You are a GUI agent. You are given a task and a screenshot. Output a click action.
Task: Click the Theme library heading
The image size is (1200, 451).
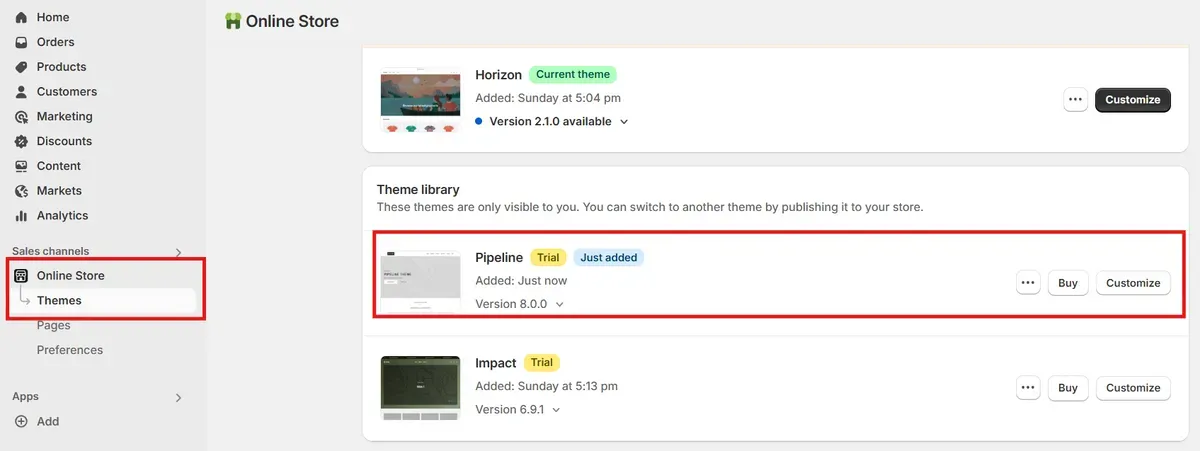[x=418, y=189]
